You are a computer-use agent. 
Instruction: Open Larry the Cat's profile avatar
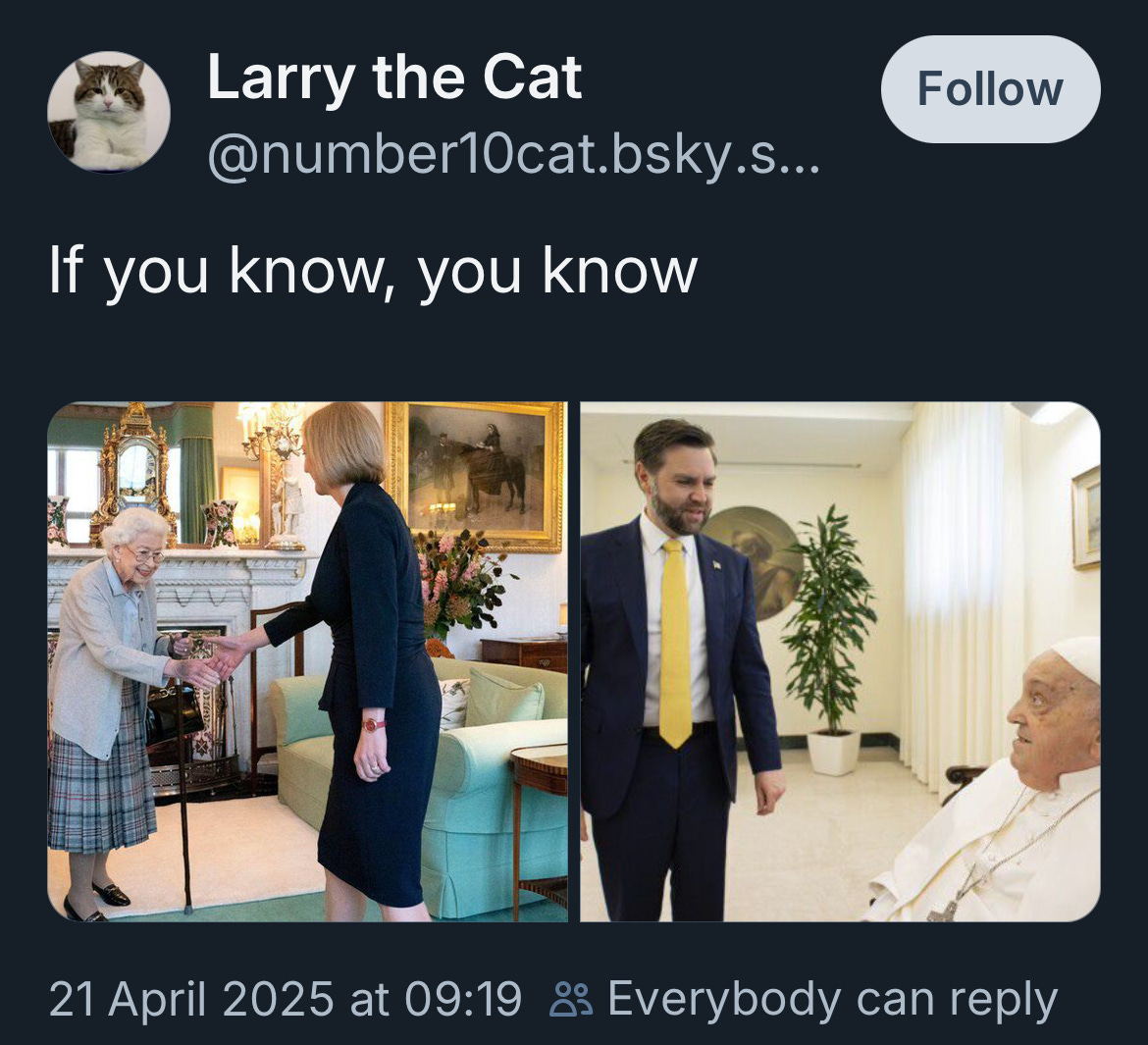point(109,111)
